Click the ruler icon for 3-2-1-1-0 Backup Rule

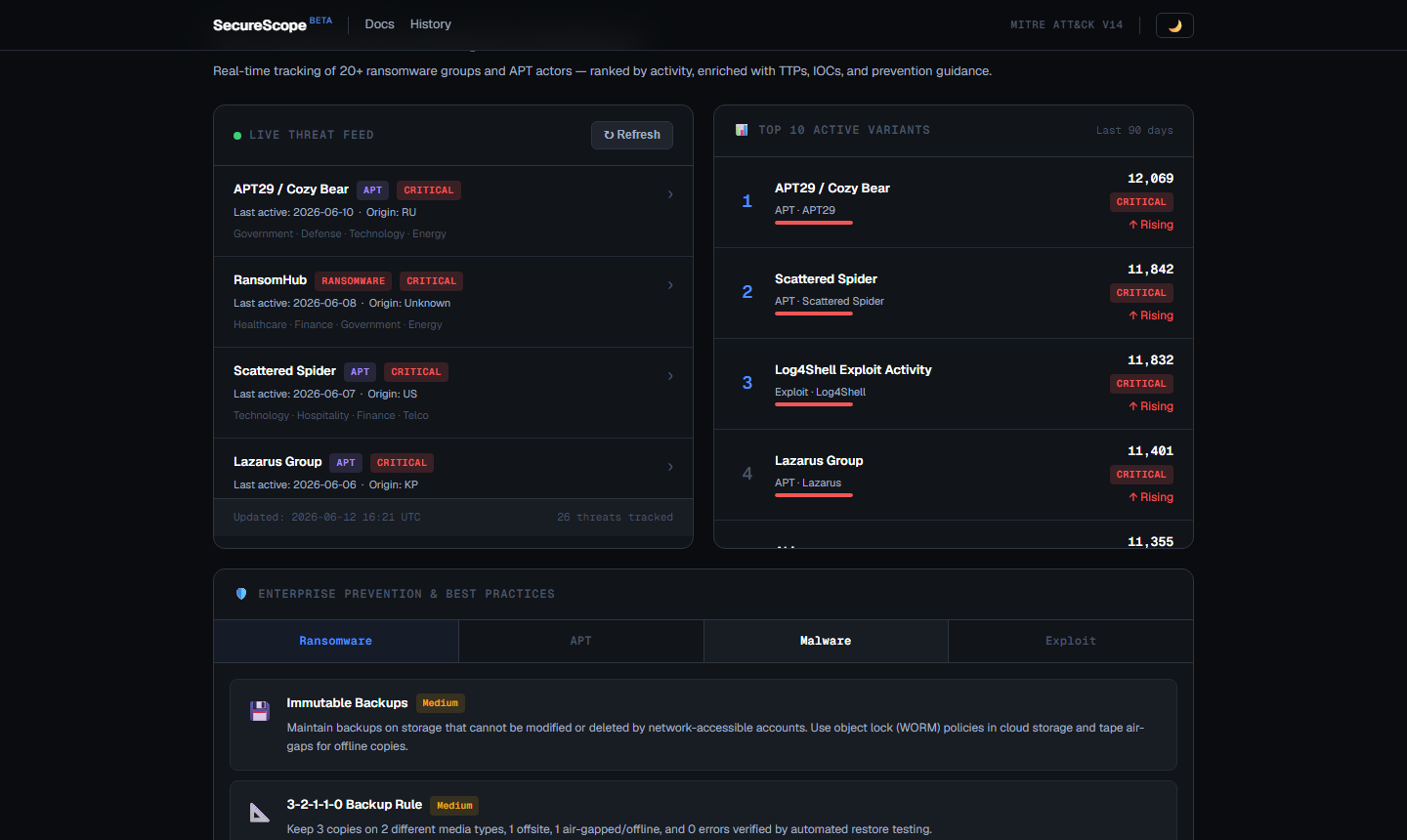tap(260, 813)
